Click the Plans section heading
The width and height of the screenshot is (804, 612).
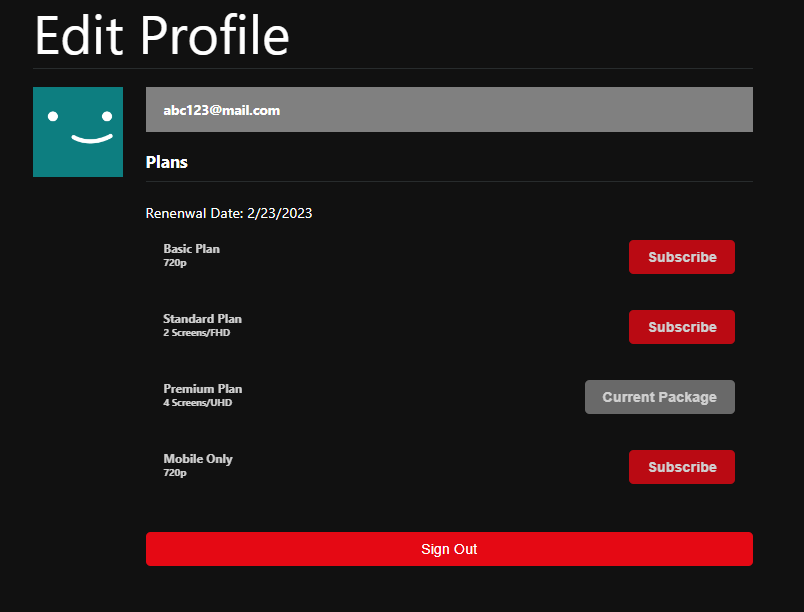(166, 162)
